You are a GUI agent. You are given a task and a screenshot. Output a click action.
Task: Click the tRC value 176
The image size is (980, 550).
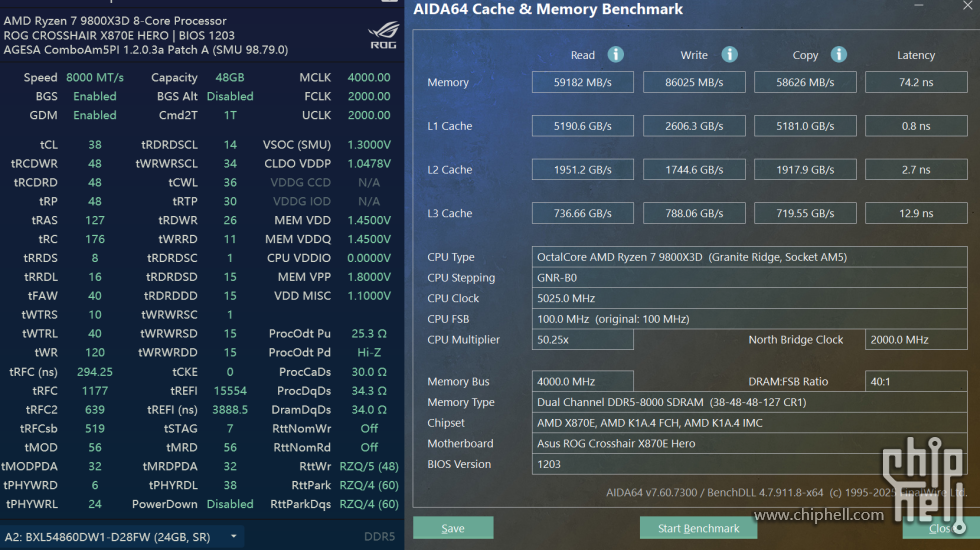tap(95, 239)
